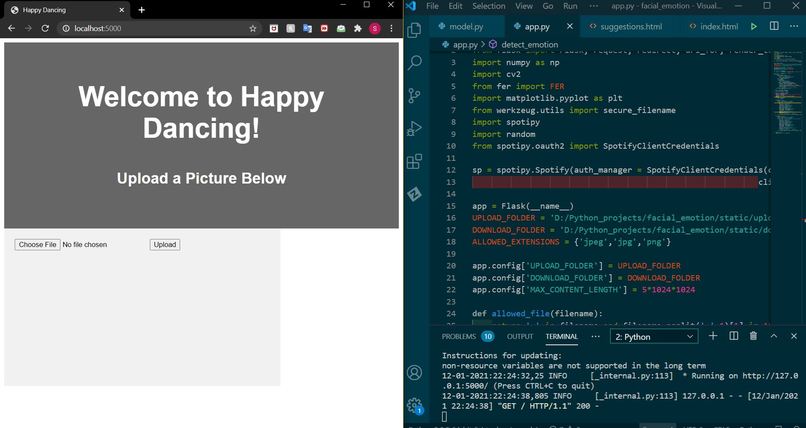The image size is (806, 428).
Task: View site information for localhost
Action: 66,29
